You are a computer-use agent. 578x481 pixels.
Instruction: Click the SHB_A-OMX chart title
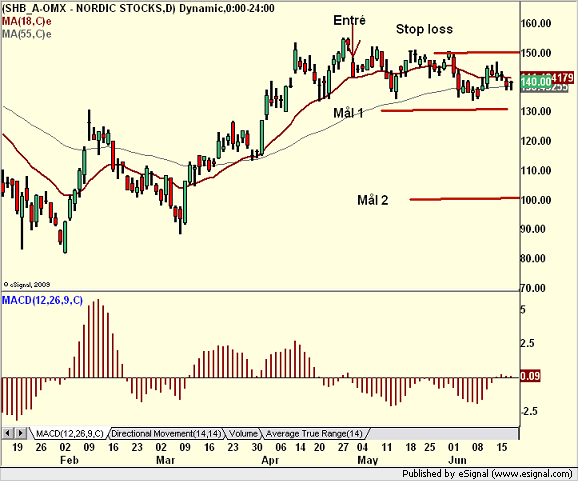coord(138,8)
